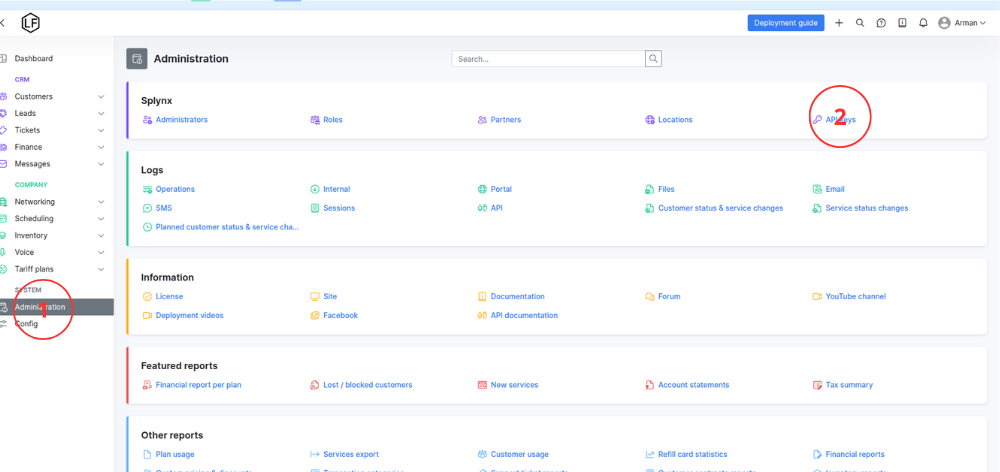Click the API log icon
1000x472 pixels.
(482, 208)
